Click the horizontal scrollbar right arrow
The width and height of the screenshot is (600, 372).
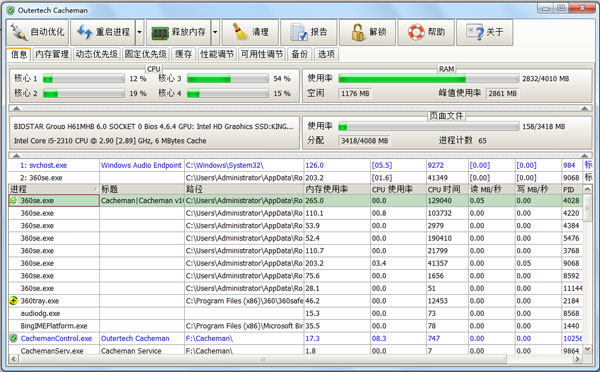[578, 359]
